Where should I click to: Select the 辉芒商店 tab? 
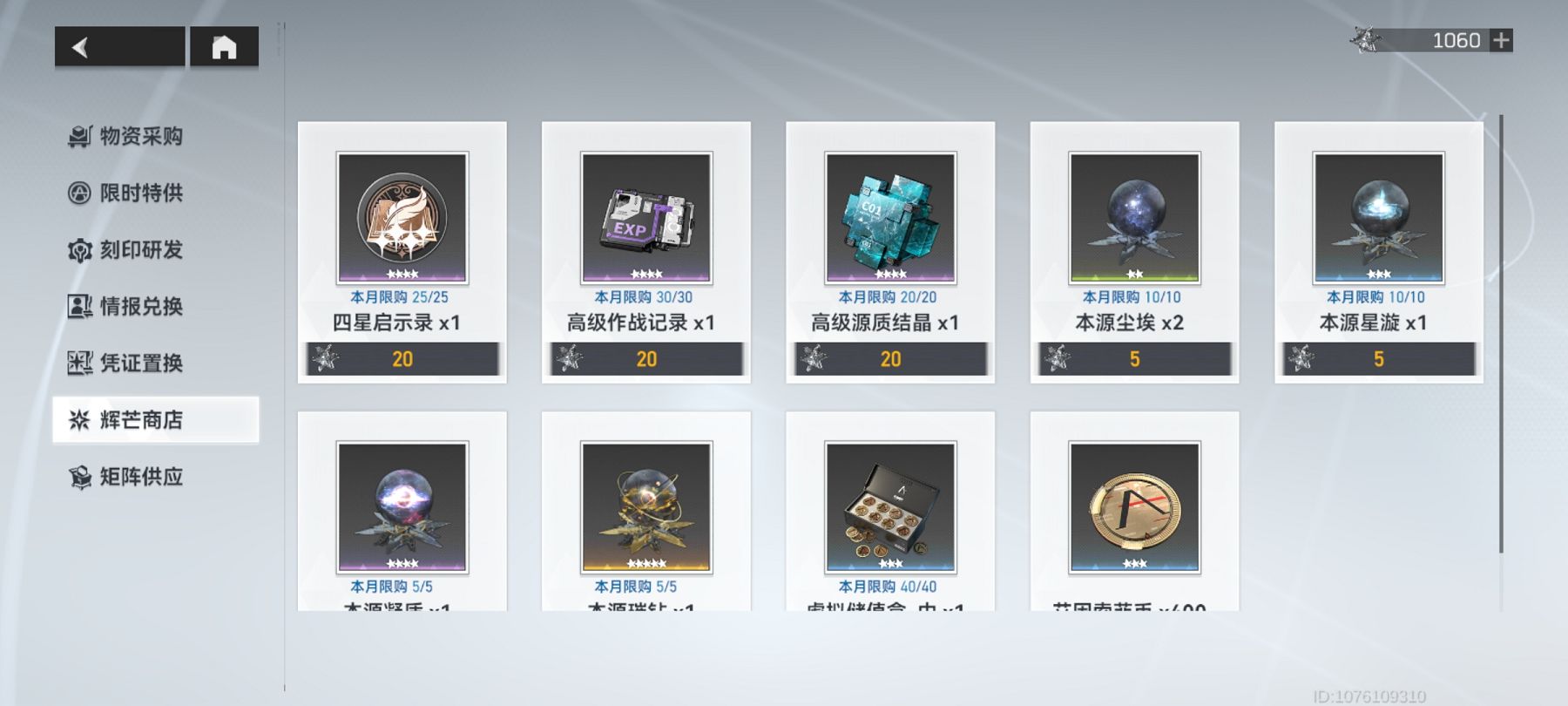tap(156, 420)
